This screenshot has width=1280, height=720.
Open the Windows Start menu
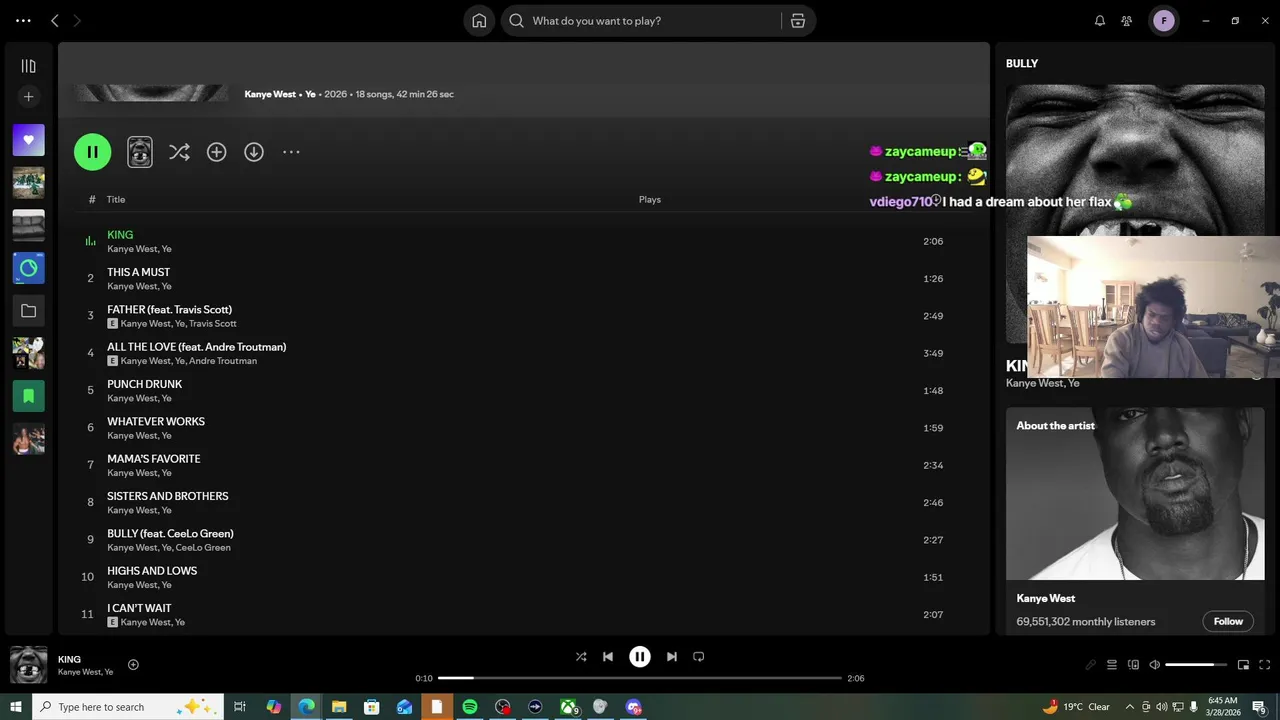(16, 707)
